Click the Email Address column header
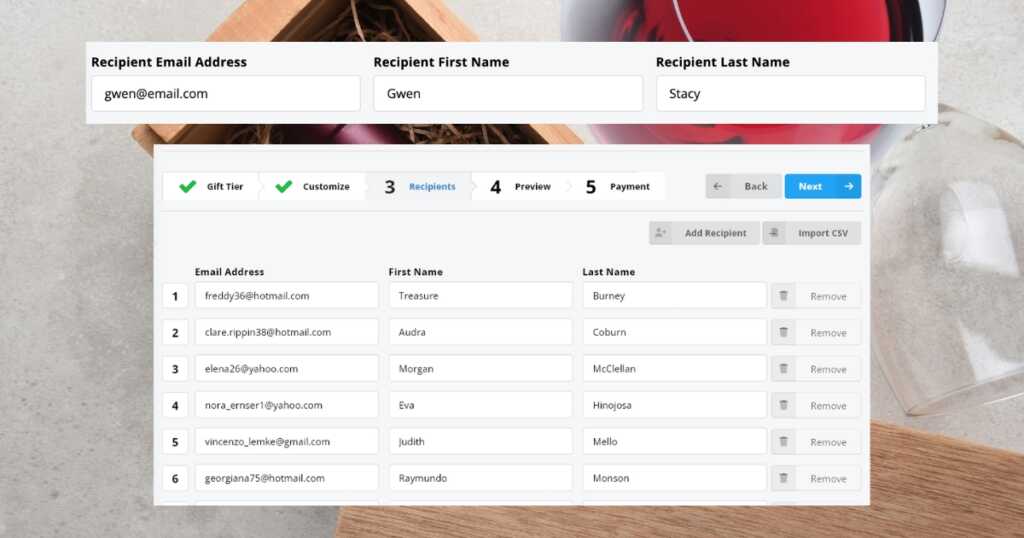Image resolution: width=1024 pixels, height=538 pixels. pos(229,272)
